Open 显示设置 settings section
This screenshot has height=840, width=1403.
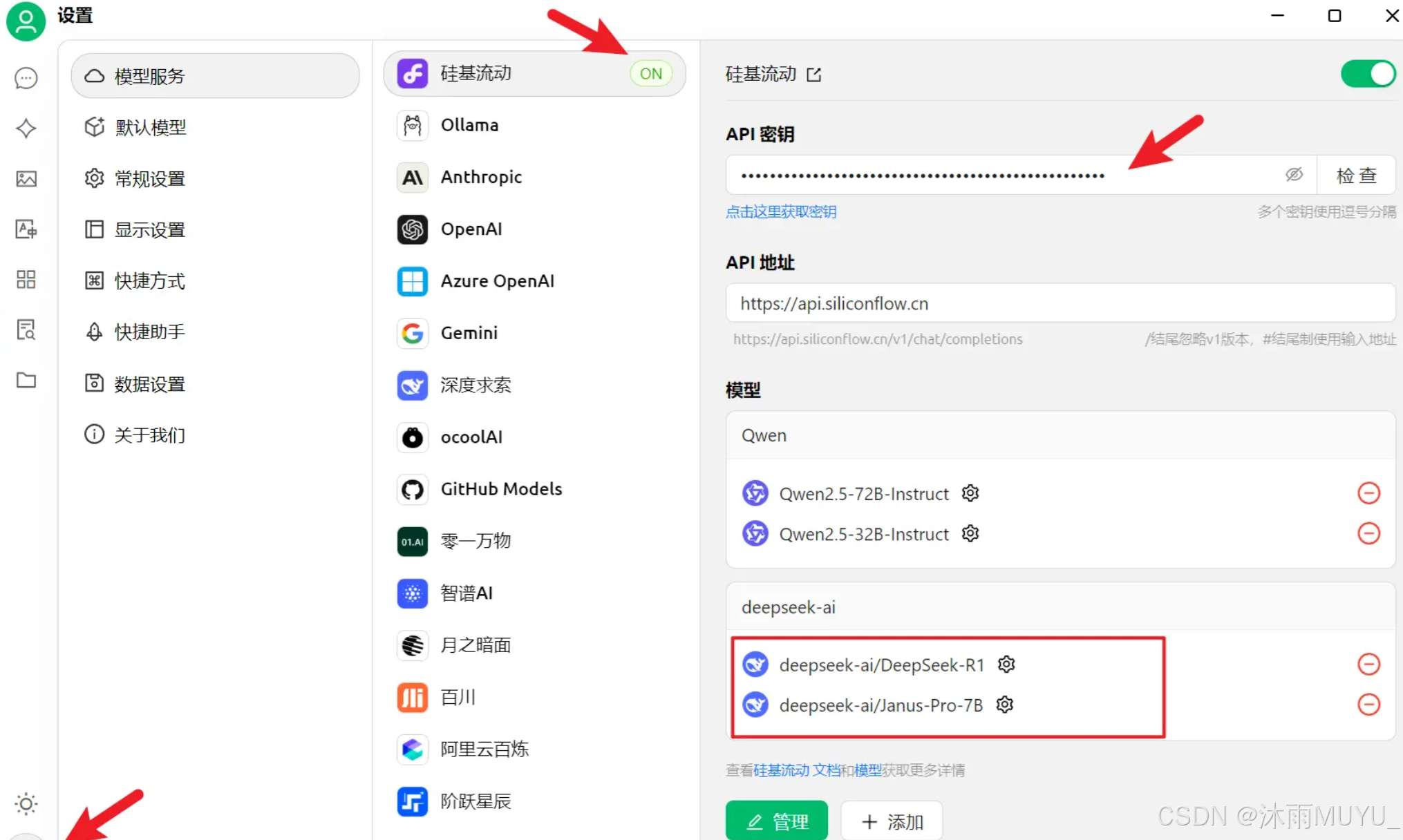[149, 229]
